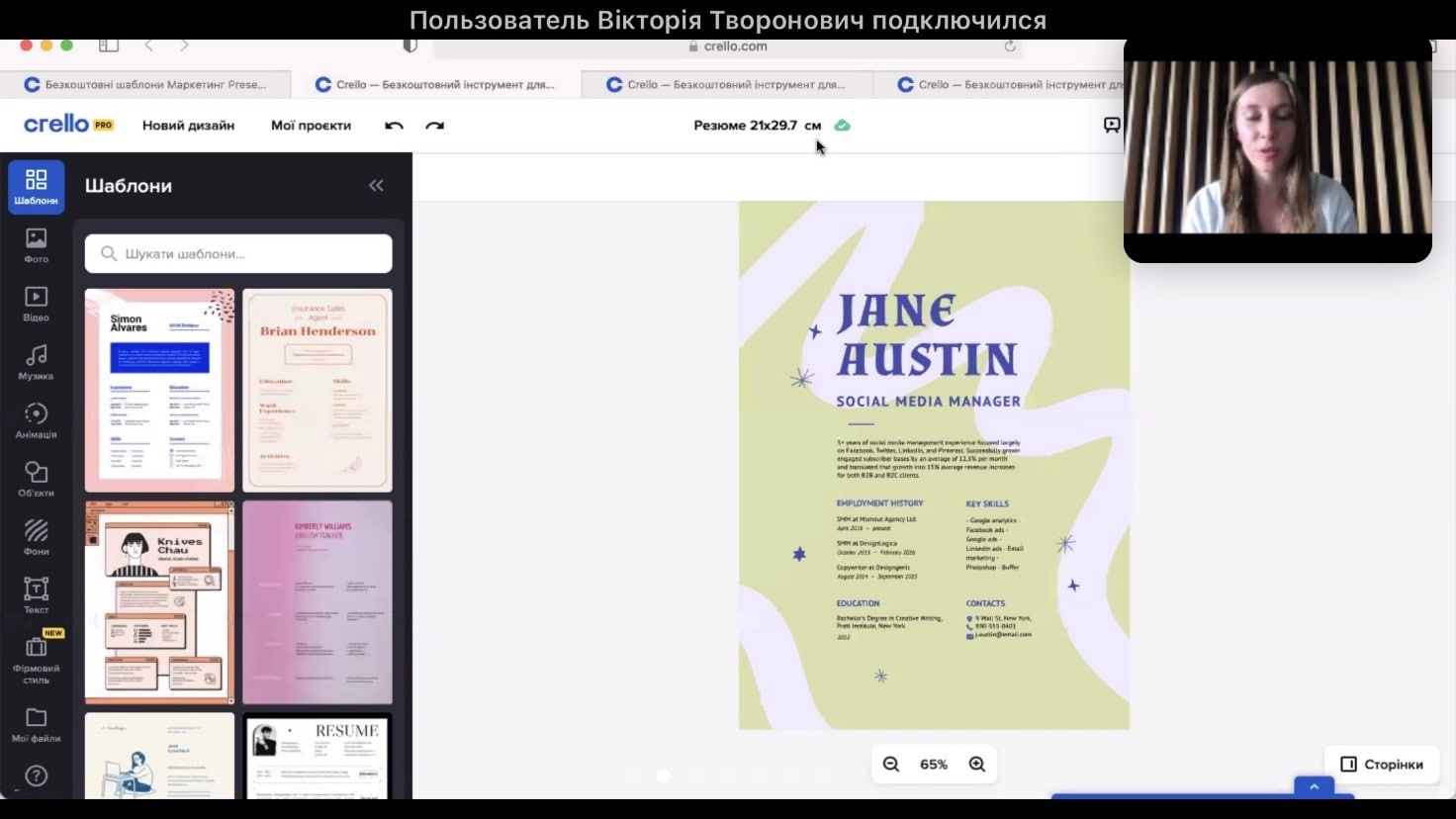Zoom in with the plus magnifier
This screenshot has height=819, width=1456.
coord(977,765)
